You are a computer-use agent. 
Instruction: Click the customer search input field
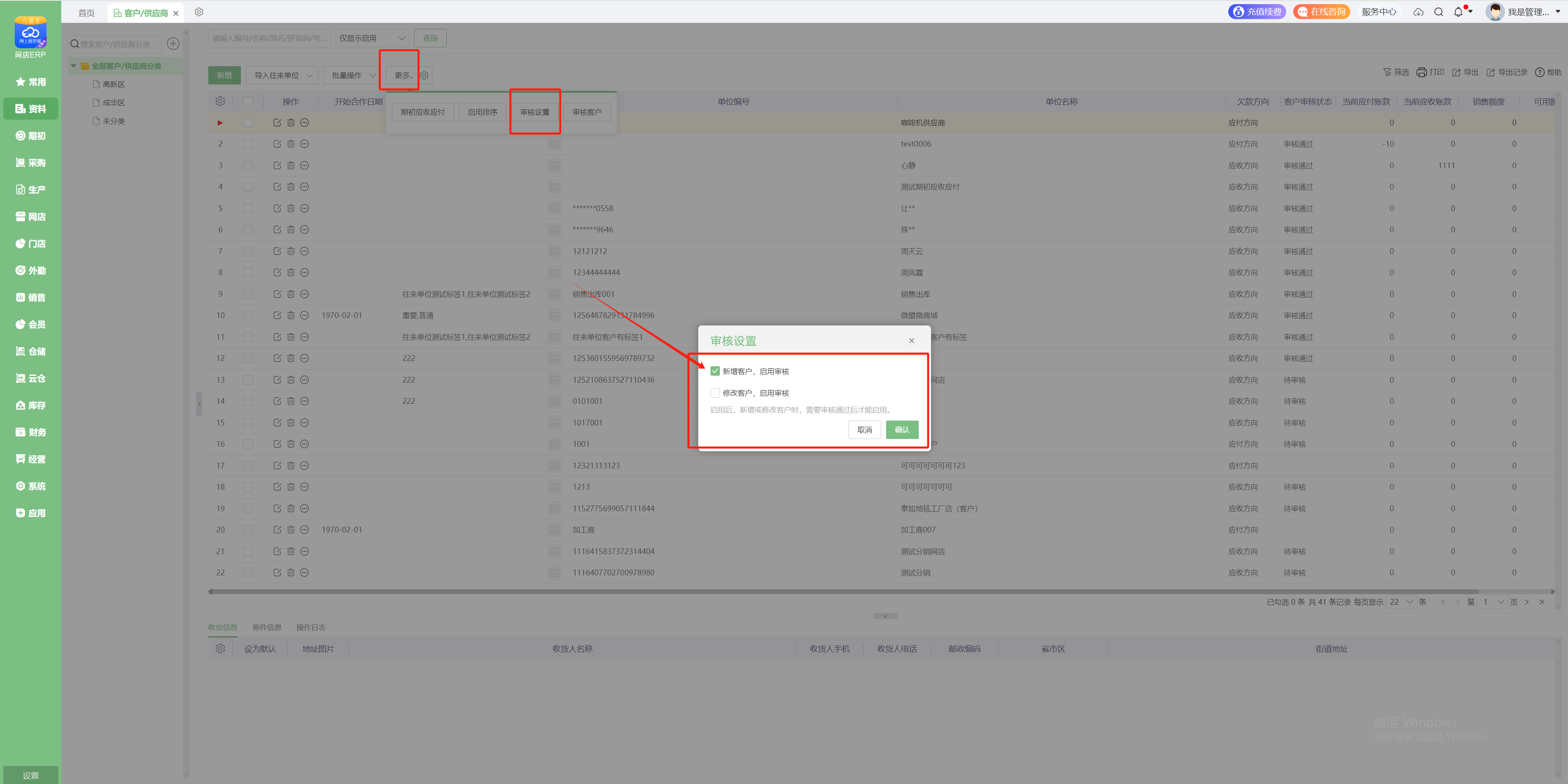[x=269, y=38]
